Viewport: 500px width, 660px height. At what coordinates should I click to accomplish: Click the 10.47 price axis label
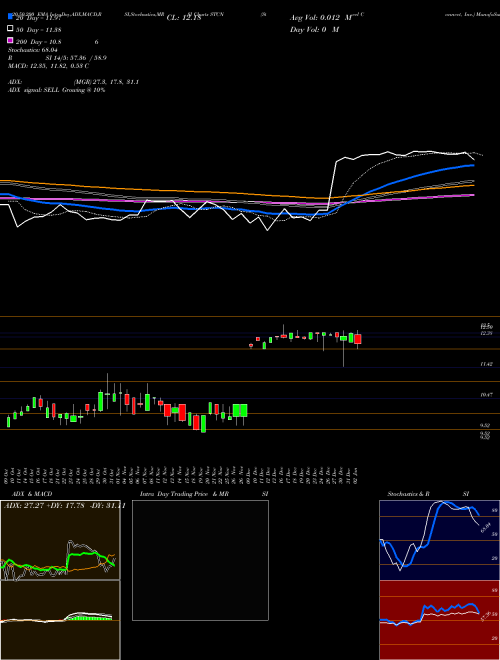[486, 395]
